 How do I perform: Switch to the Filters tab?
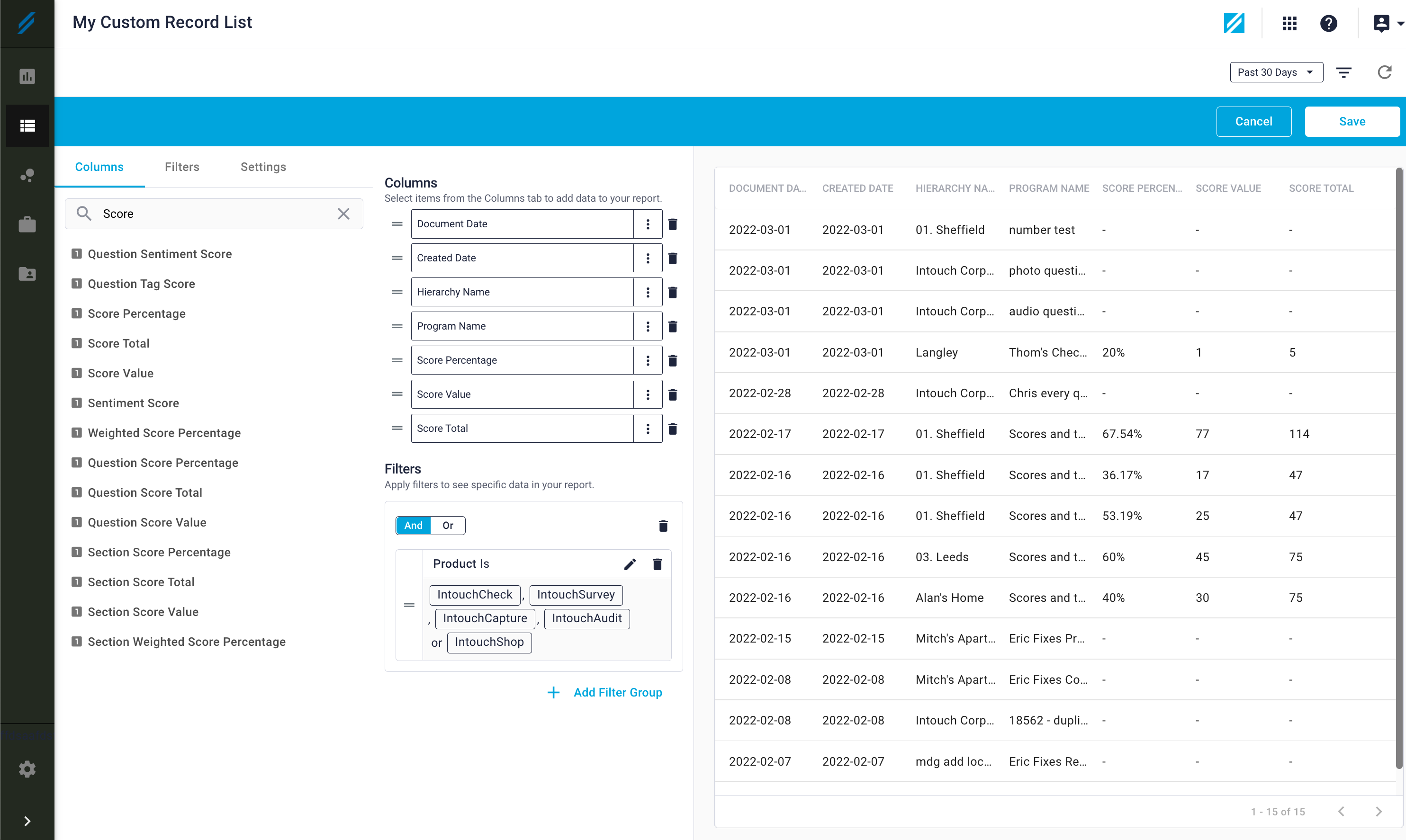(182, 167)
